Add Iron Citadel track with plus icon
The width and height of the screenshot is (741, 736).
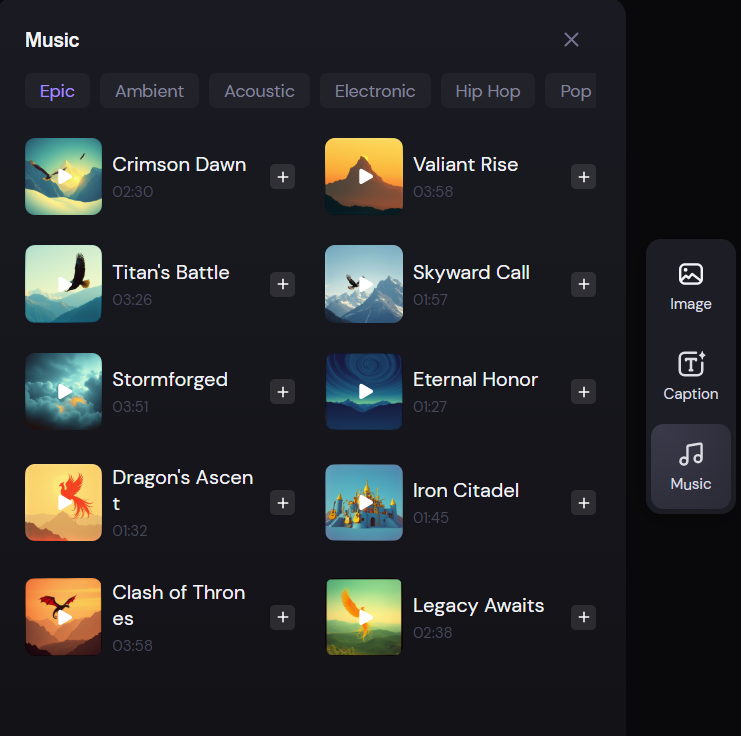[x=584, y=503]
